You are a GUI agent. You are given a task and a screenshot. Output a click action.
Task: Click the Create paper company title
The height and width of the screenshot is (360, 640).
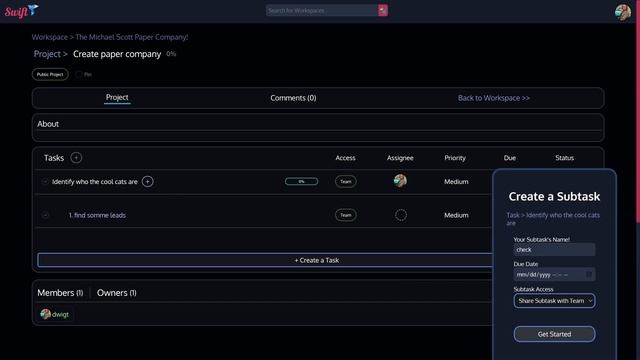117,54
